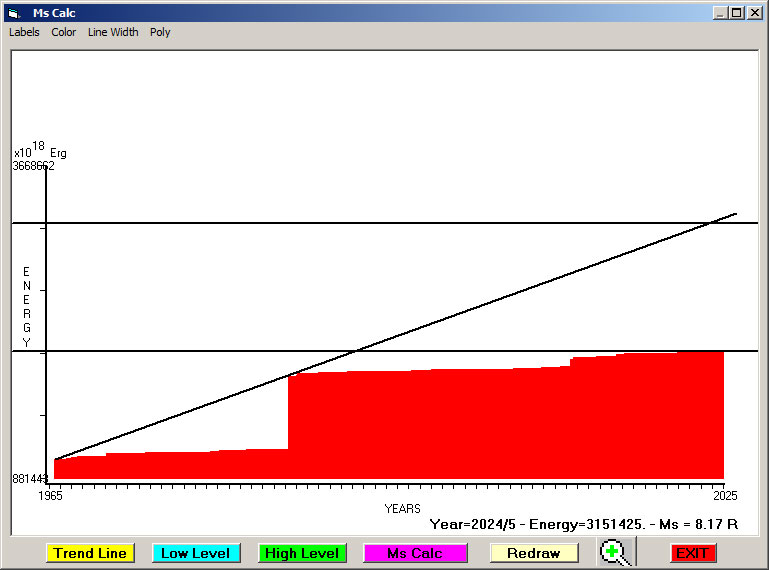Click the lower horizontal level line
This screenshot has height=570, width=769.
coord(200,351)
